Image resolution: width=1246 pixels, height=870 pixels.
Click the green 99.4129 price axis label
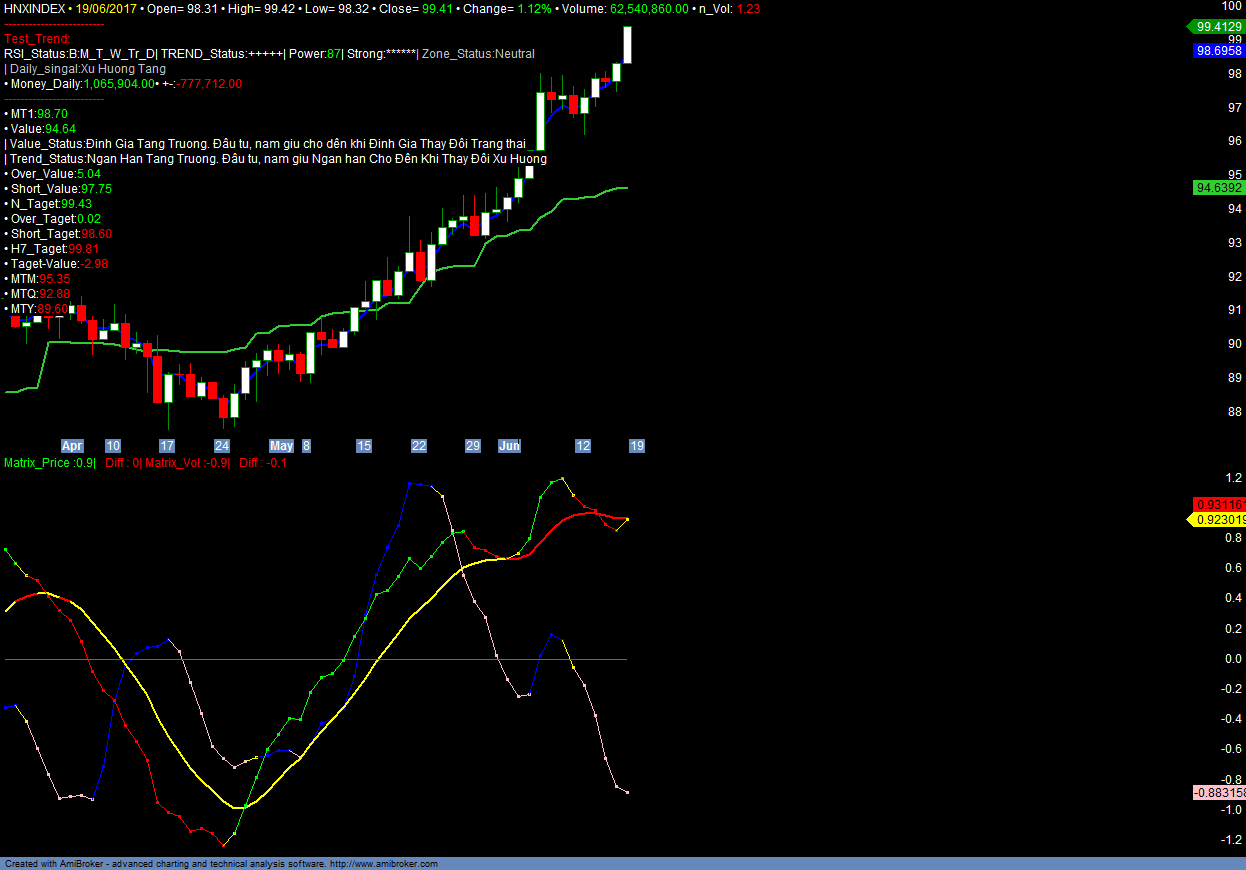1216,27
